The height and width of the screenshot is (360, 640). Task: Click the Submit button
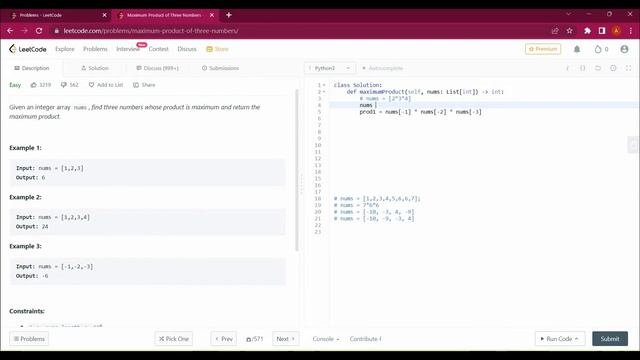pos(610,339)
